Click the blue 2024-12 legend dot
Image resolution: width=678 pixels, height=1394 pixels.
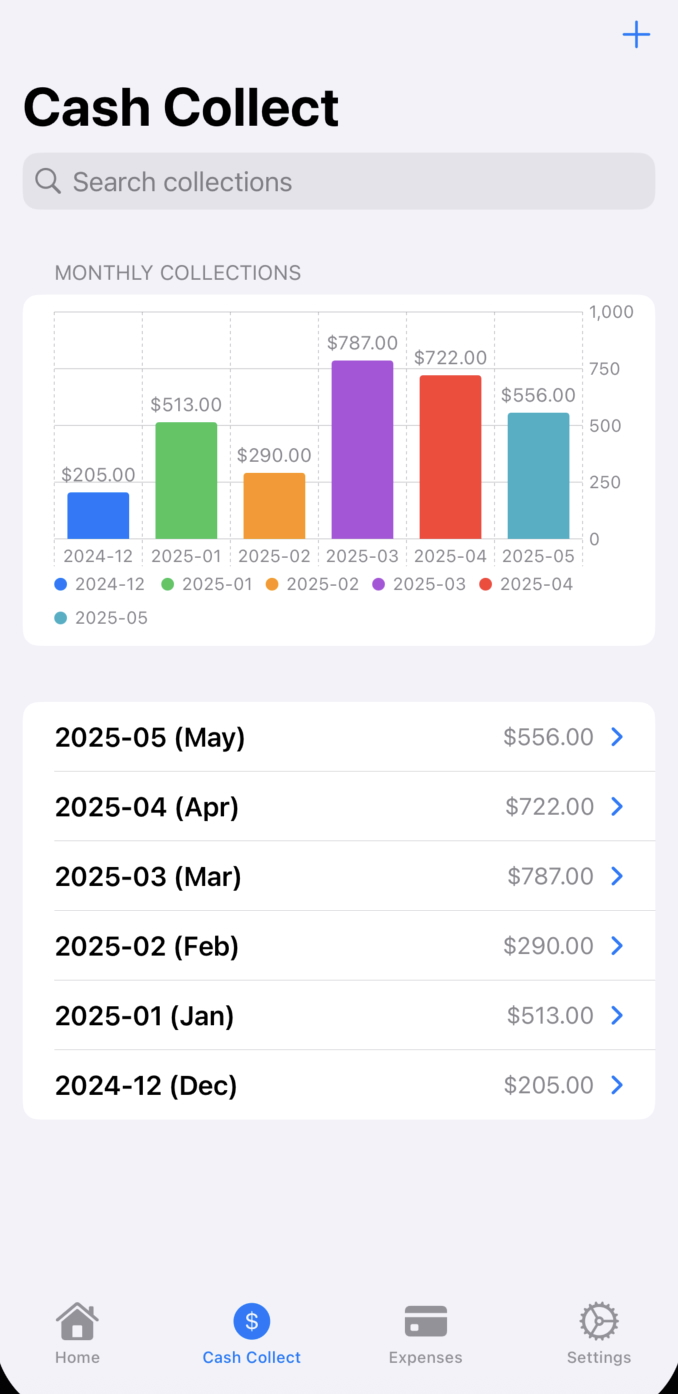click(61, 584)
